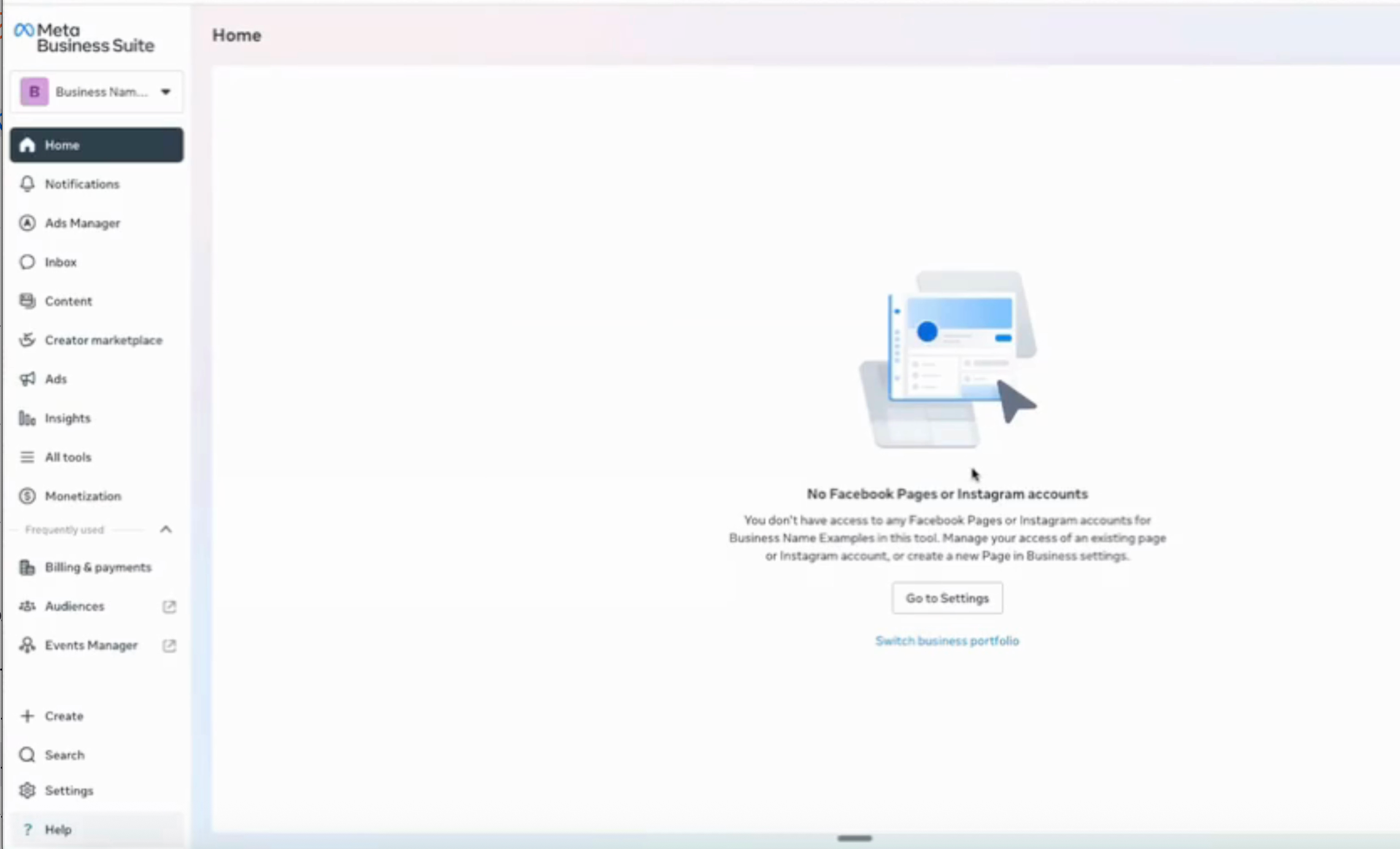Viewport: 1400px width, 849px height.
Task: Click the All tools hamburger icon
Action: point(27,457)
